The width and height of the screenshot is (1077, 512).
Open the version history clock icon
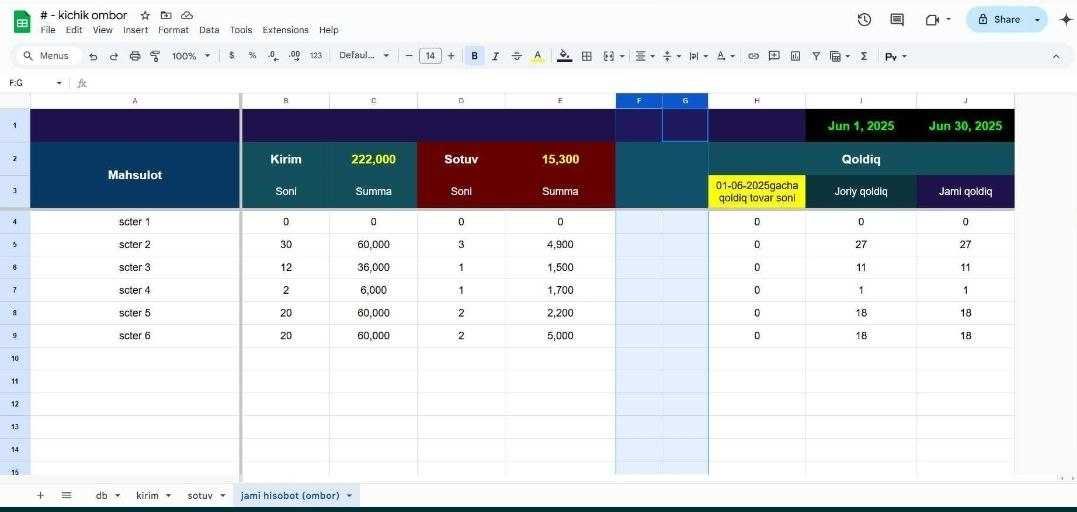coord(864,20)
